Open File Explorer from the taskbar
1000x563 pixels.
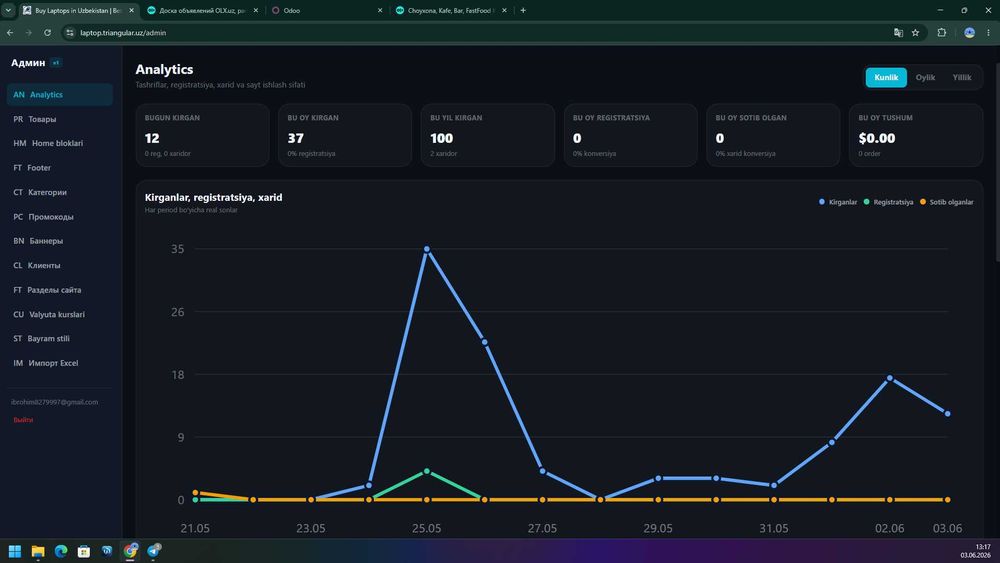(38, 551)
